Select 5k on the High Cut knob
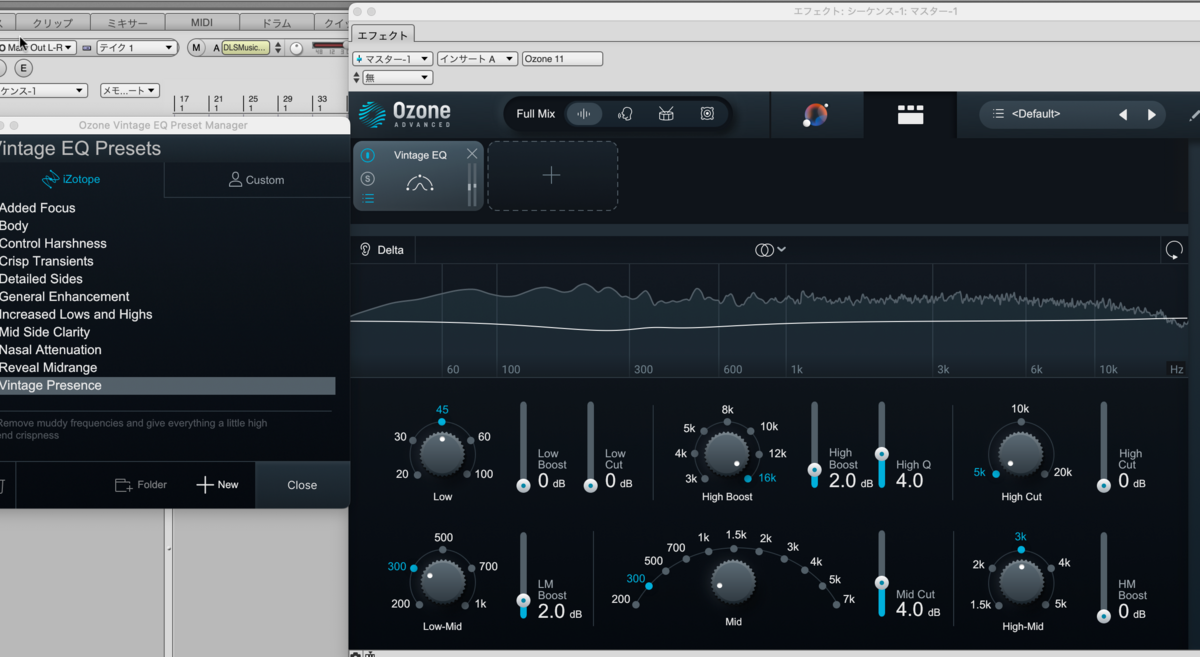Image resolution: width=1200 pixels, height=657 pixels. (981, 473)
